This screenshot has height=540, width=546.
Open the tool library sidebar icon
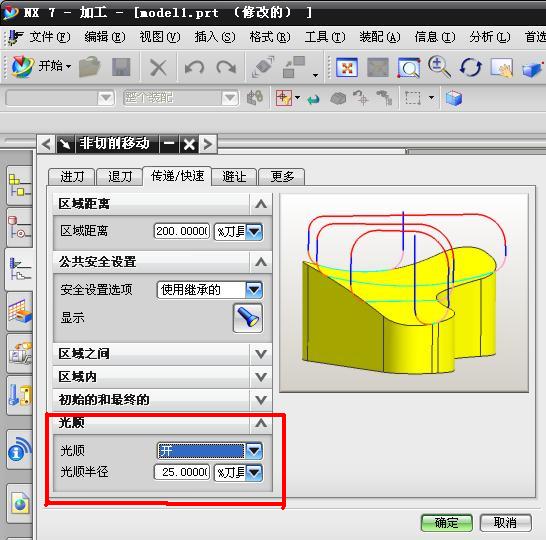(20, 396)
